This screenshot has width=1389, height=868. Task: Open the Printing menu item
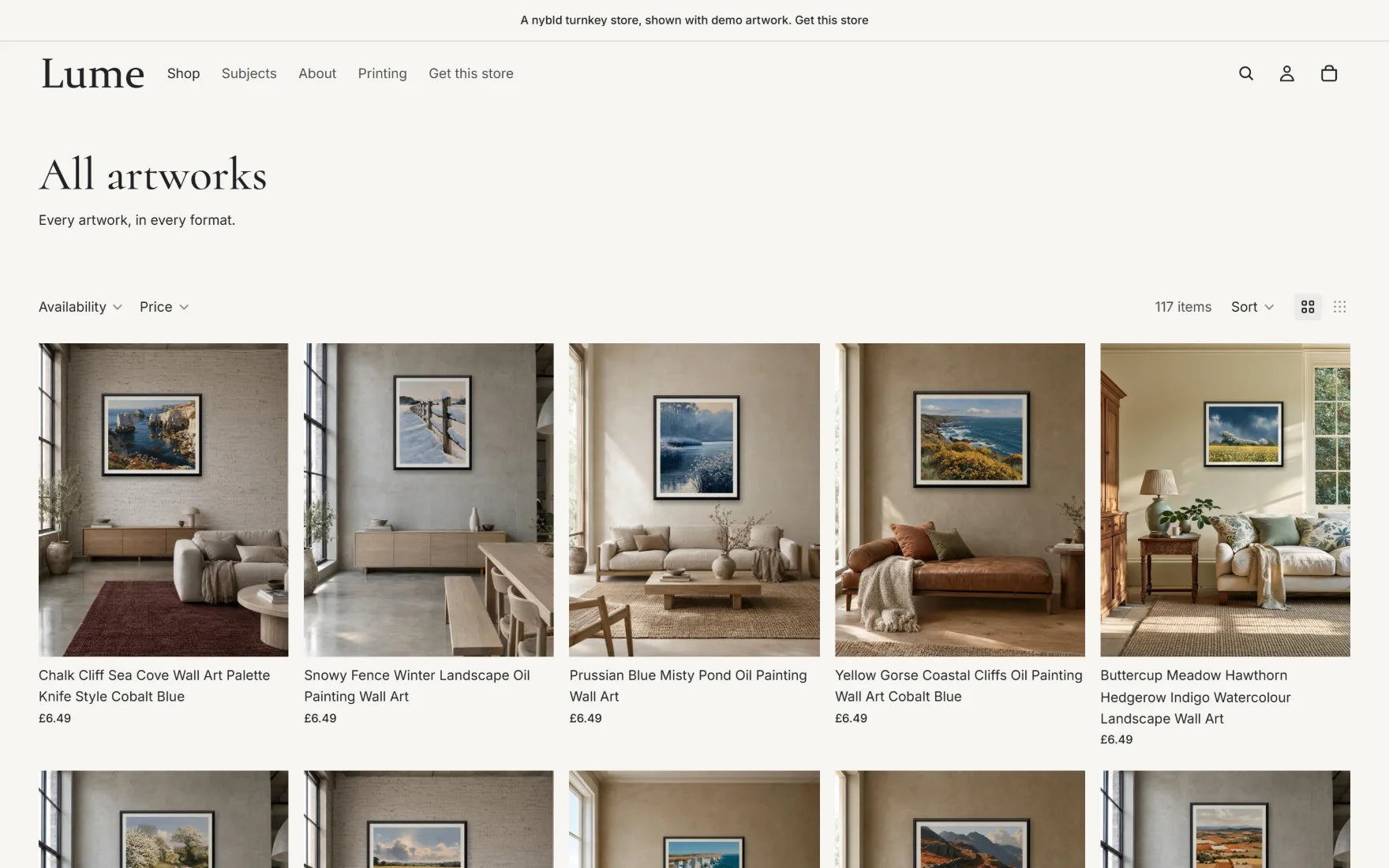(383, 73)
